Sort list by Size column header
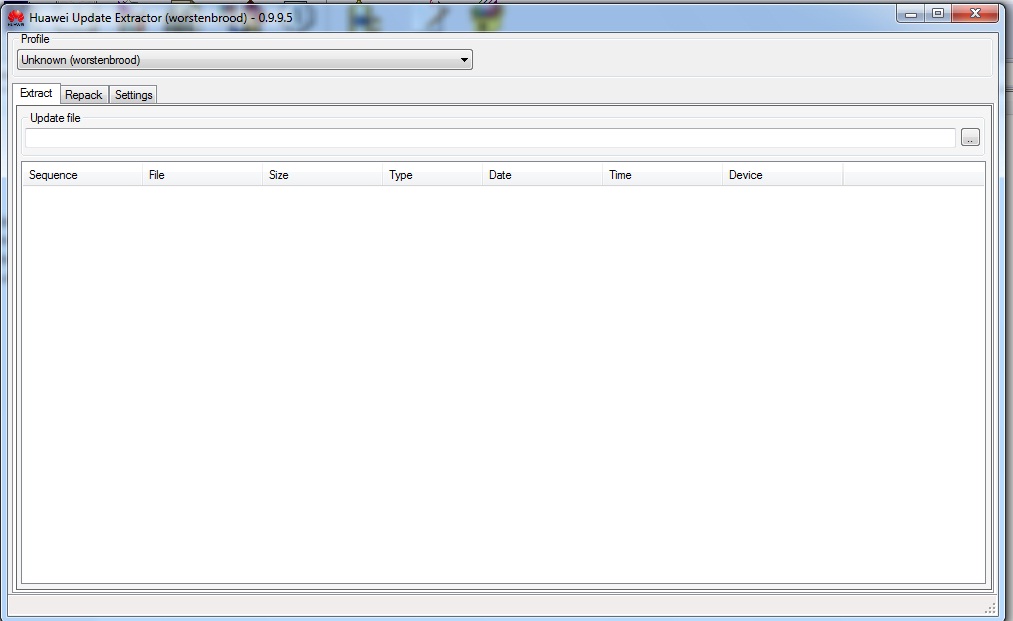Screen dimensions: 1013x621 tap(322, 174)
